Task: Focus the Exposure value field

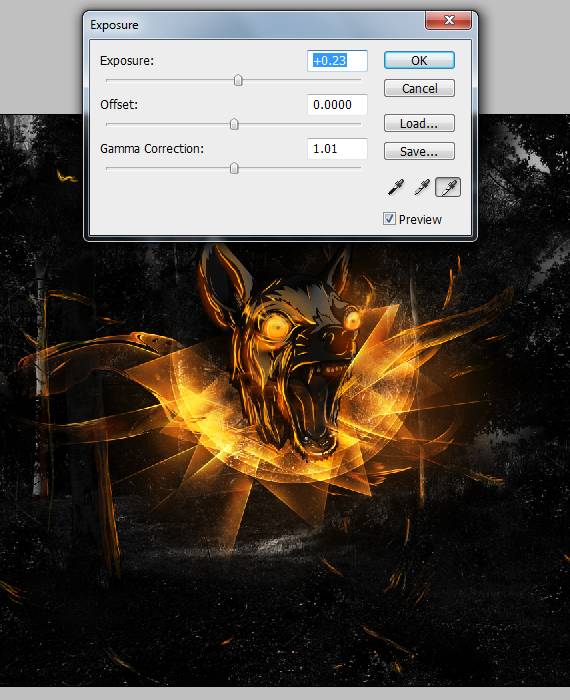Action: click(337, 61)
